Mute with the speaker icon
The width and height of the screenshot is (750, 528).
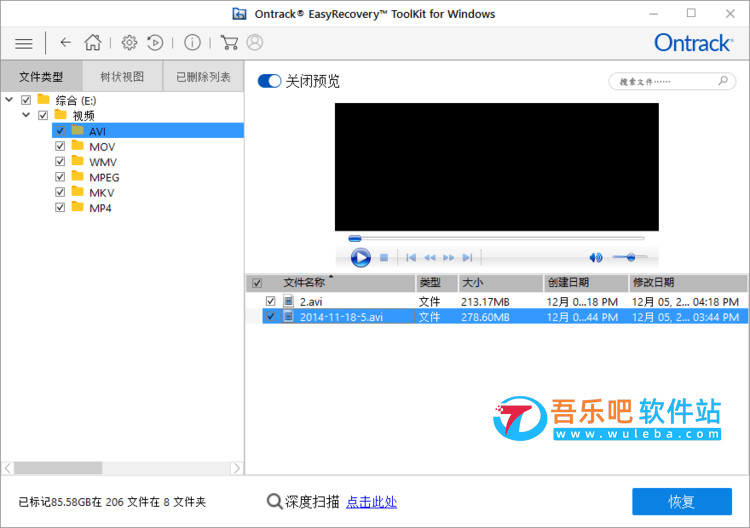coord(596,258)
